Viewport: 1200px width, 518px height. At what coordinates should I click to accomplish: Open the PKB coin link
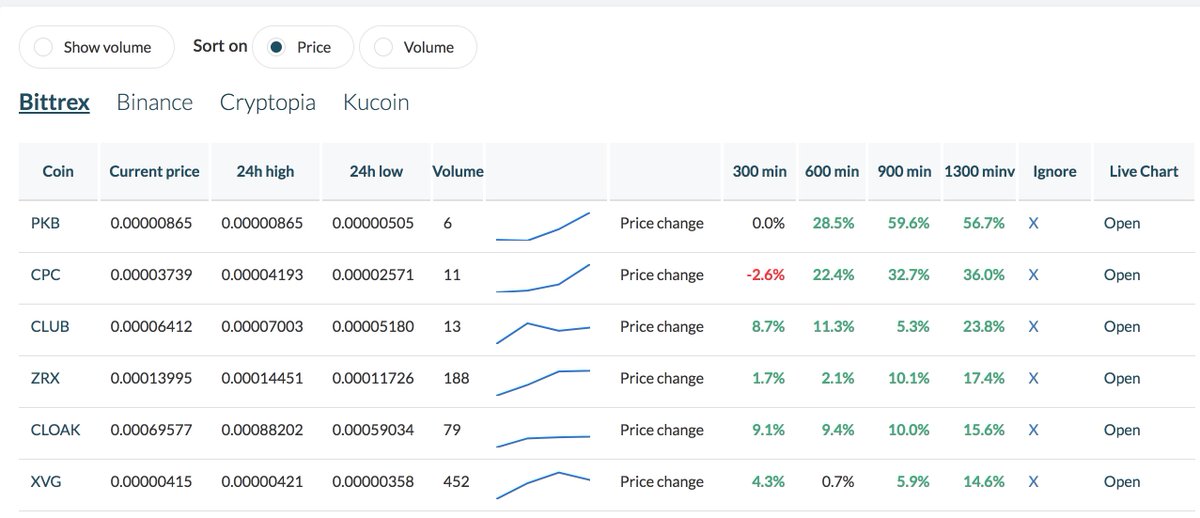[x=46, y=223]
